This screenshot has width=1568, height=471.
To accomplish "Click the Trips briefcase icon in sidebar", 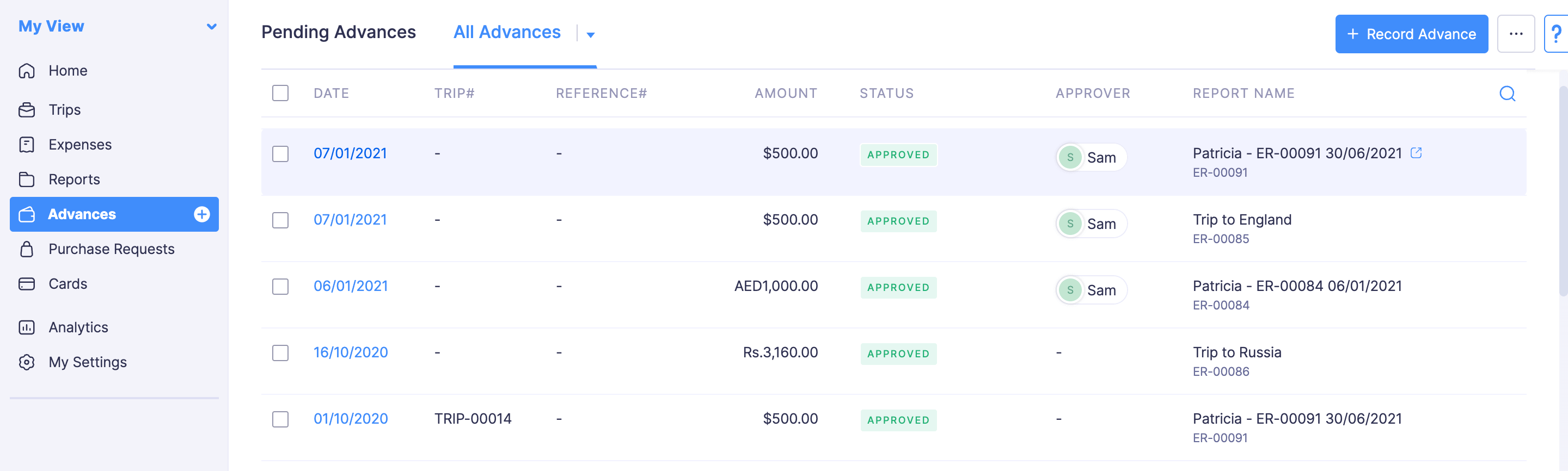I will coord(27,110).
